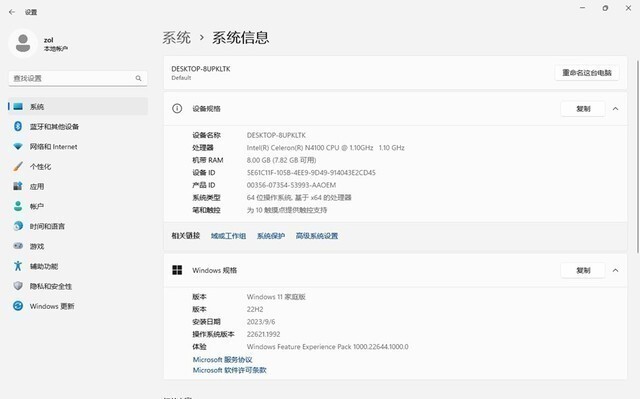Select the 8.00 GB RAM value
The height and width of the screenshot is (399, 640).
point(281,160)
